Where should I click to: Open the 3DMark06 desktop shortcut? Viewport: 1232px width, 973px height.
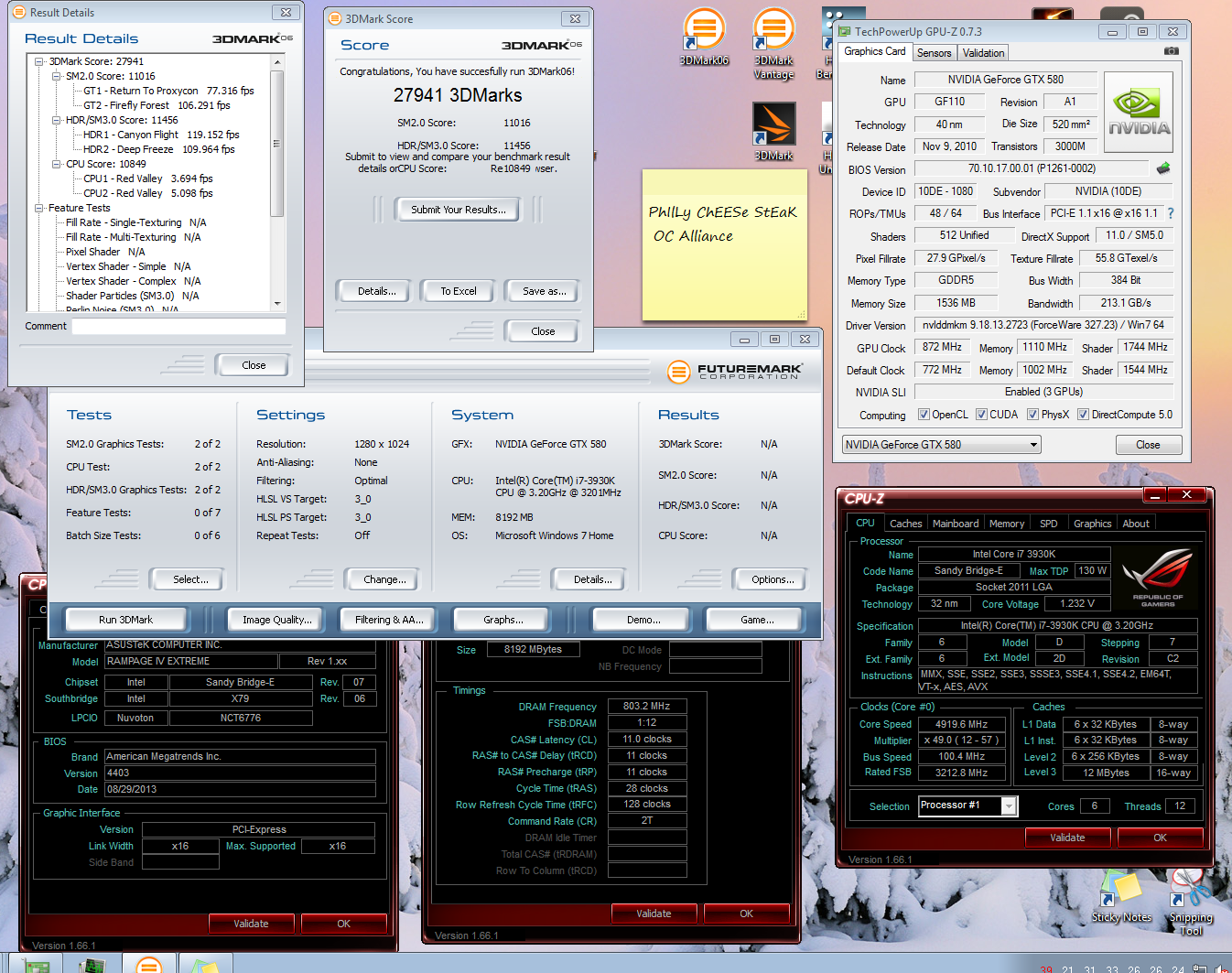tap(704, 37)
